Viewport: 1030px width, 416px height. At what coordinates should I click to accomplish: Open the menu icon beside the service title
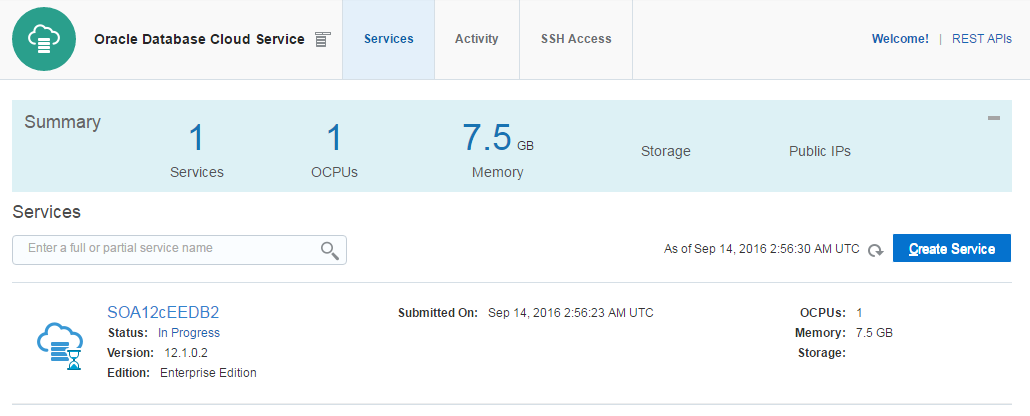pyautogui.click(x=322, y=40)
